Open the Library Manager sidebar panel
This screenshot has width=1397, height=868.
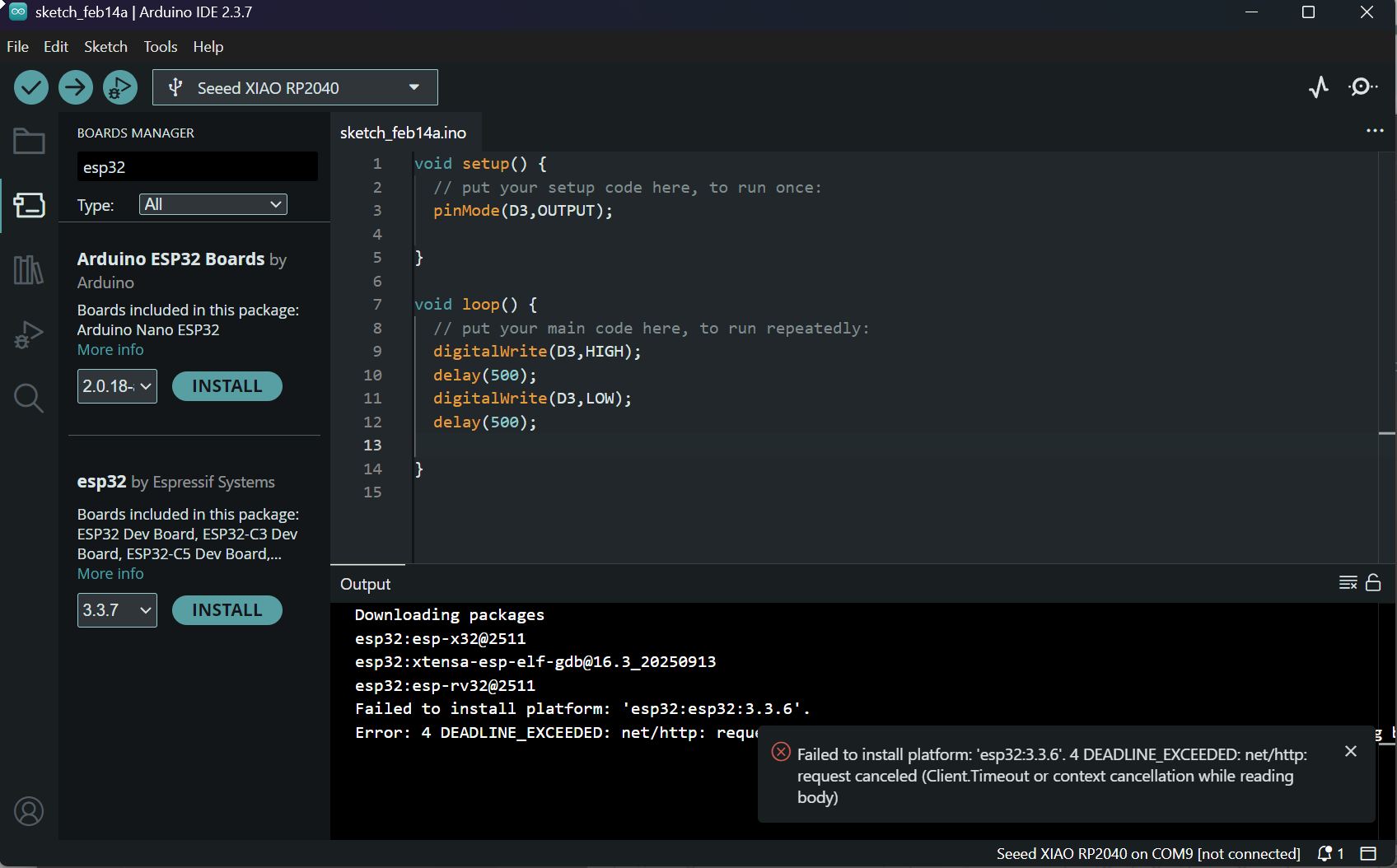29,269
